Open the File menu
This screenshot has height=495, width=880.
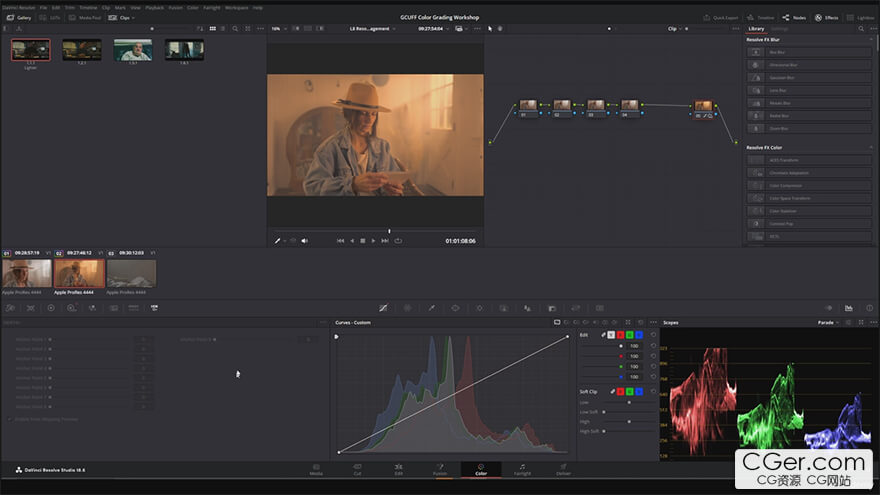click(x=43, y=8)
